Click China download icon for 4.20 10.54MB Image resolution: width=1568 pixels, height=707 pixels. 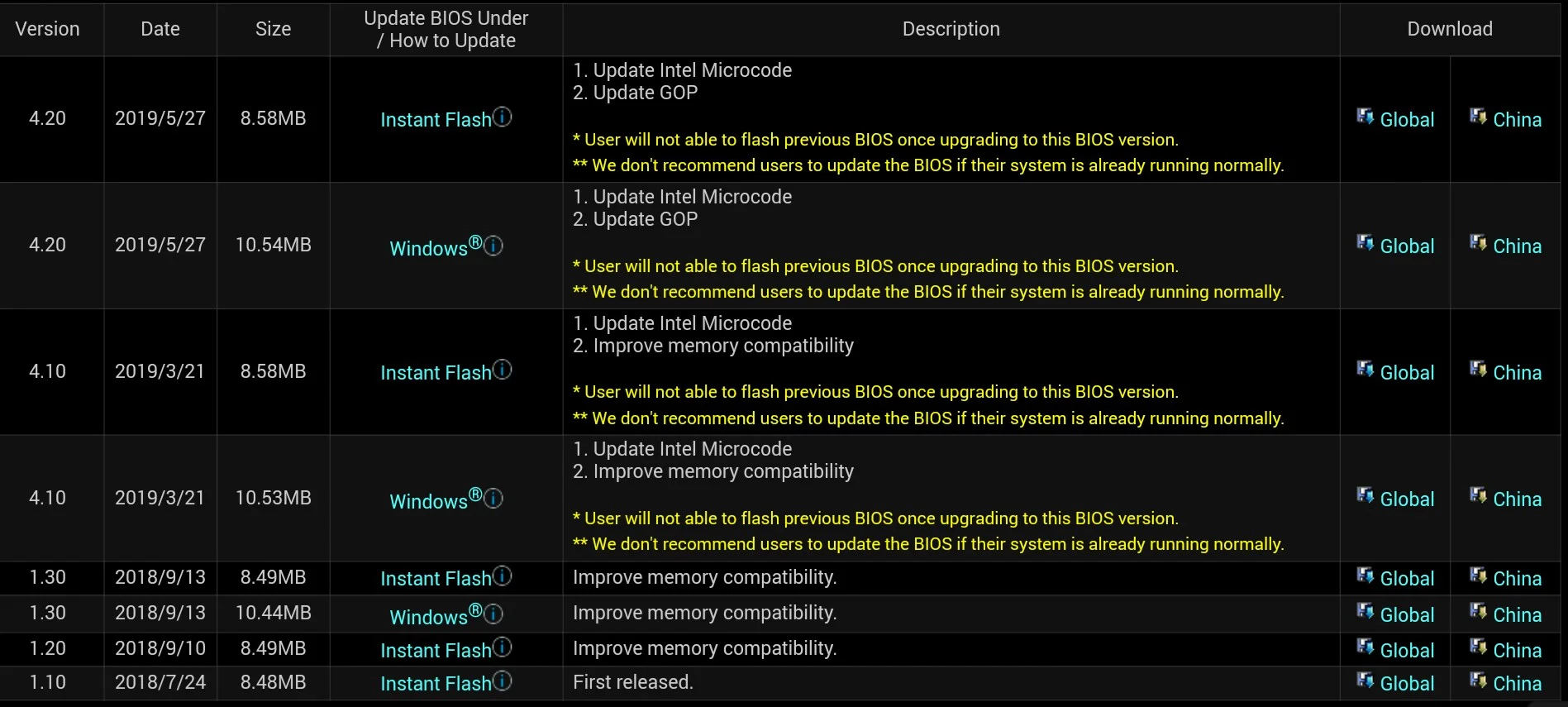(x=1478, y=242)
